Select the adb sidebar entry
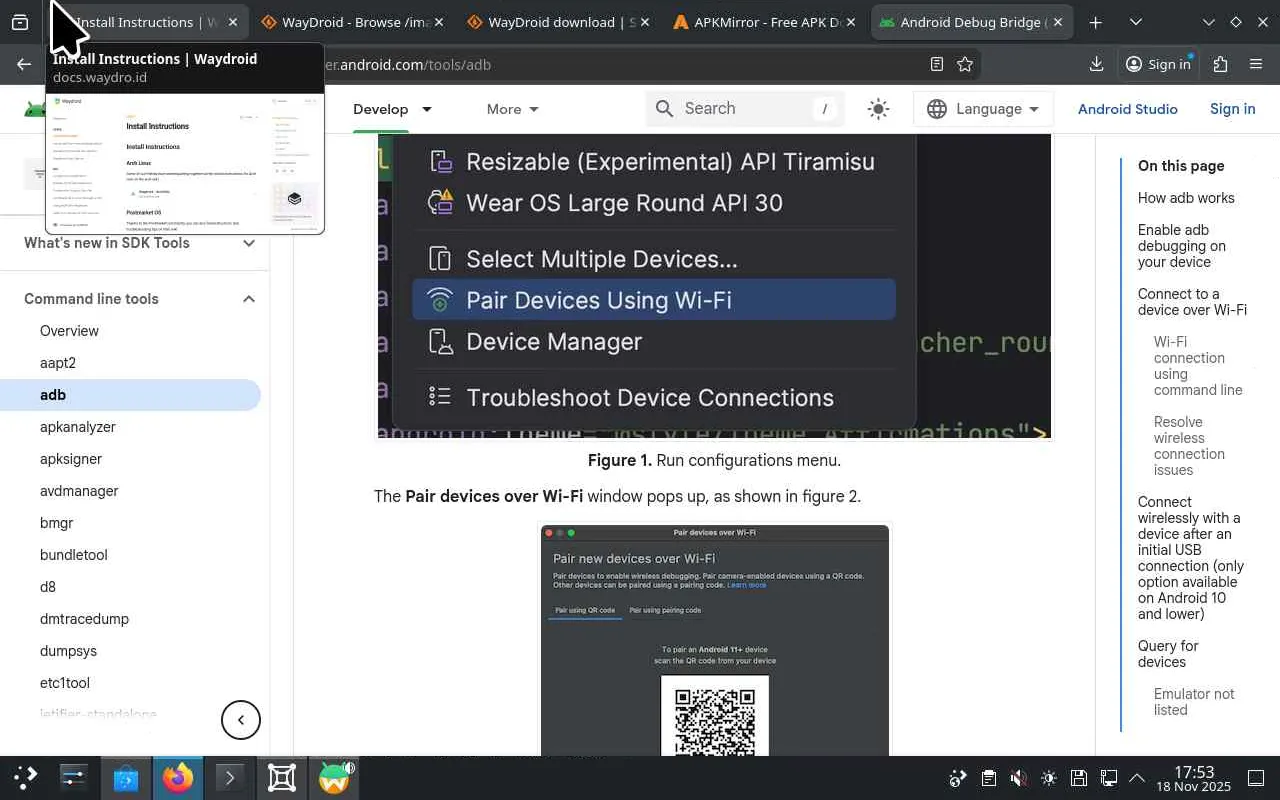Viewport: 1280px width, 800px height. 130,395
